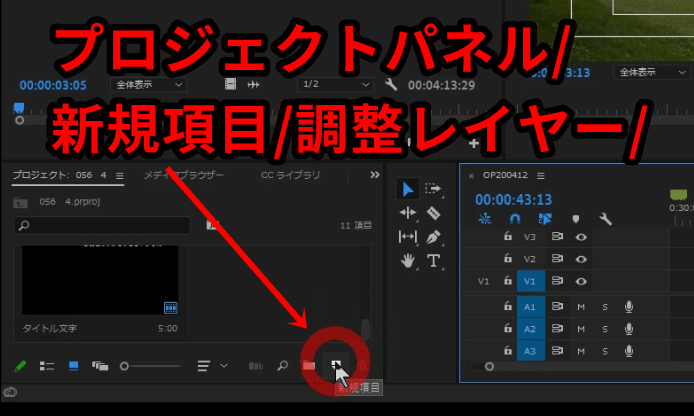Solo audio track A2
The height and width of the screenshot is (416, 694).
click(x=605, y=328)
